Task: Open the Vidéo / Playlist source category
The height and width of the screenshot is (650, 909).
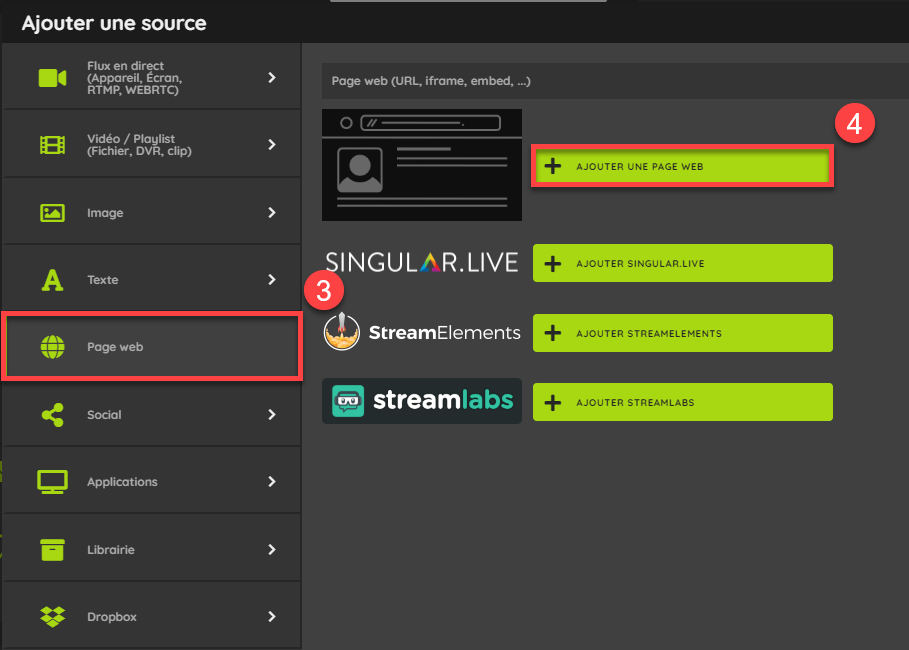Action: pos(151,144)
